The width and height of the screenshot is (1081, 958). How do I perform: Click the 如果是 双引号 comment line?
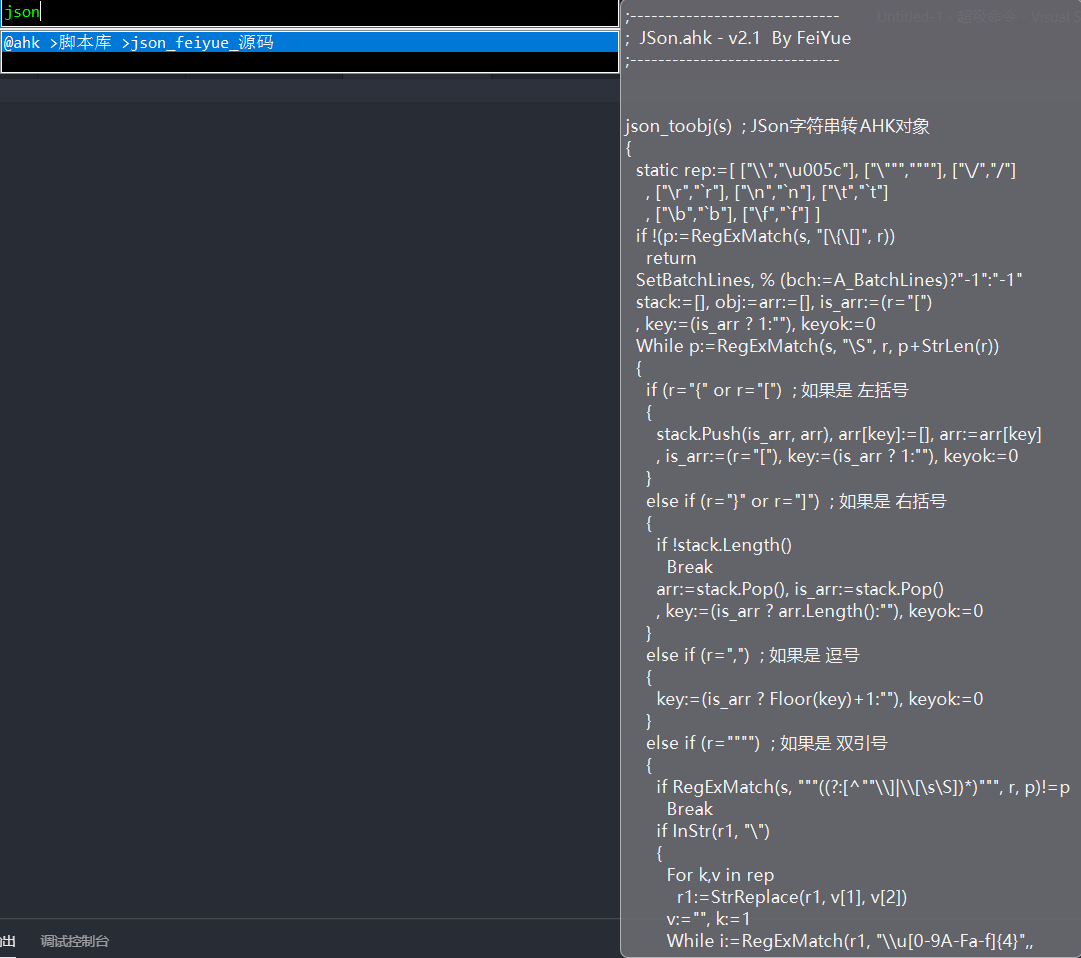pyautogui.click(x=766, y=743)
